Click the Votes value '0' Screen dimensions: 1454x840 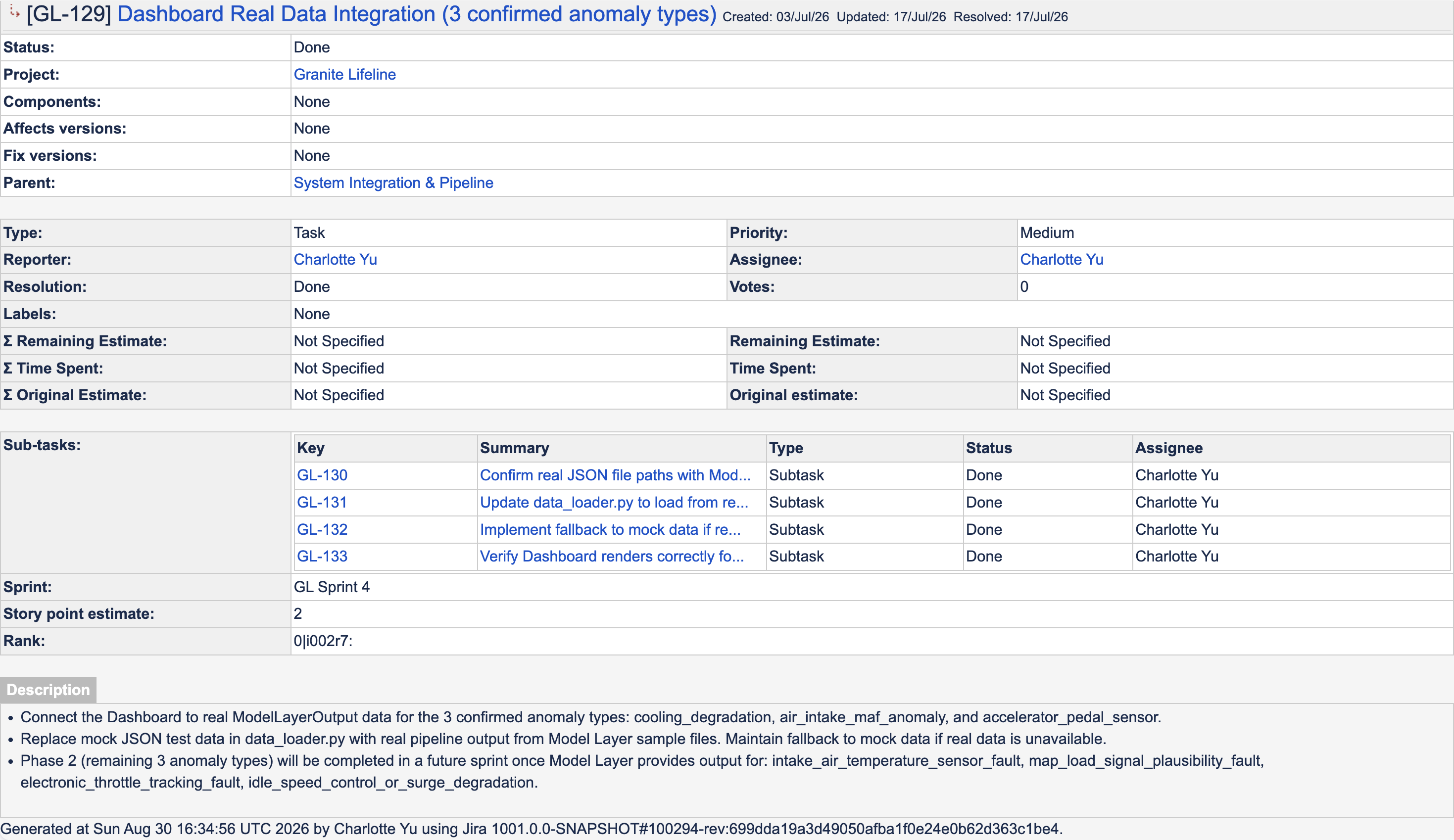[x=1024, y=287]
